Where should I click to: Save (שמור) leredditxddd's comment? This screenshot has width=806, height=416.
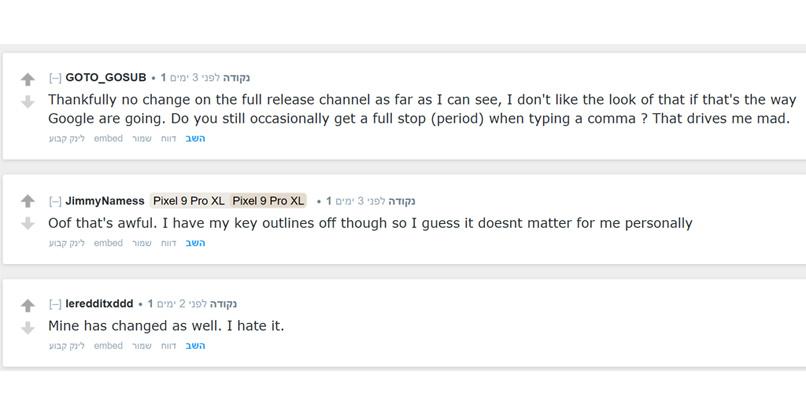[142, 346]
